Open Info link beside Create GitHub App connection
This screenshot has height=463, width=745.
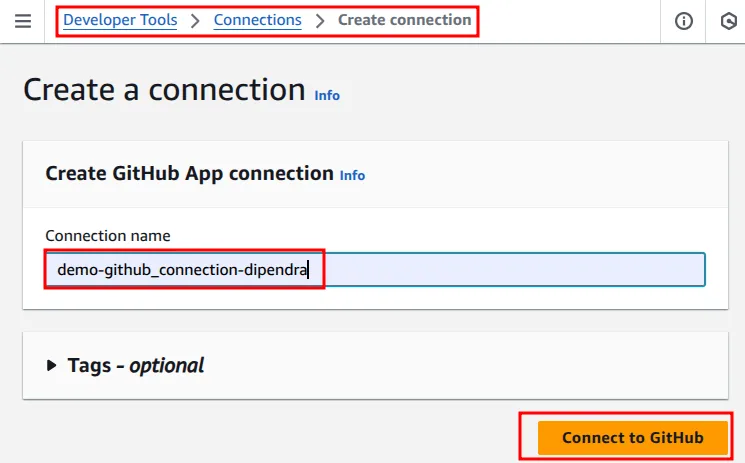[352, 175]
